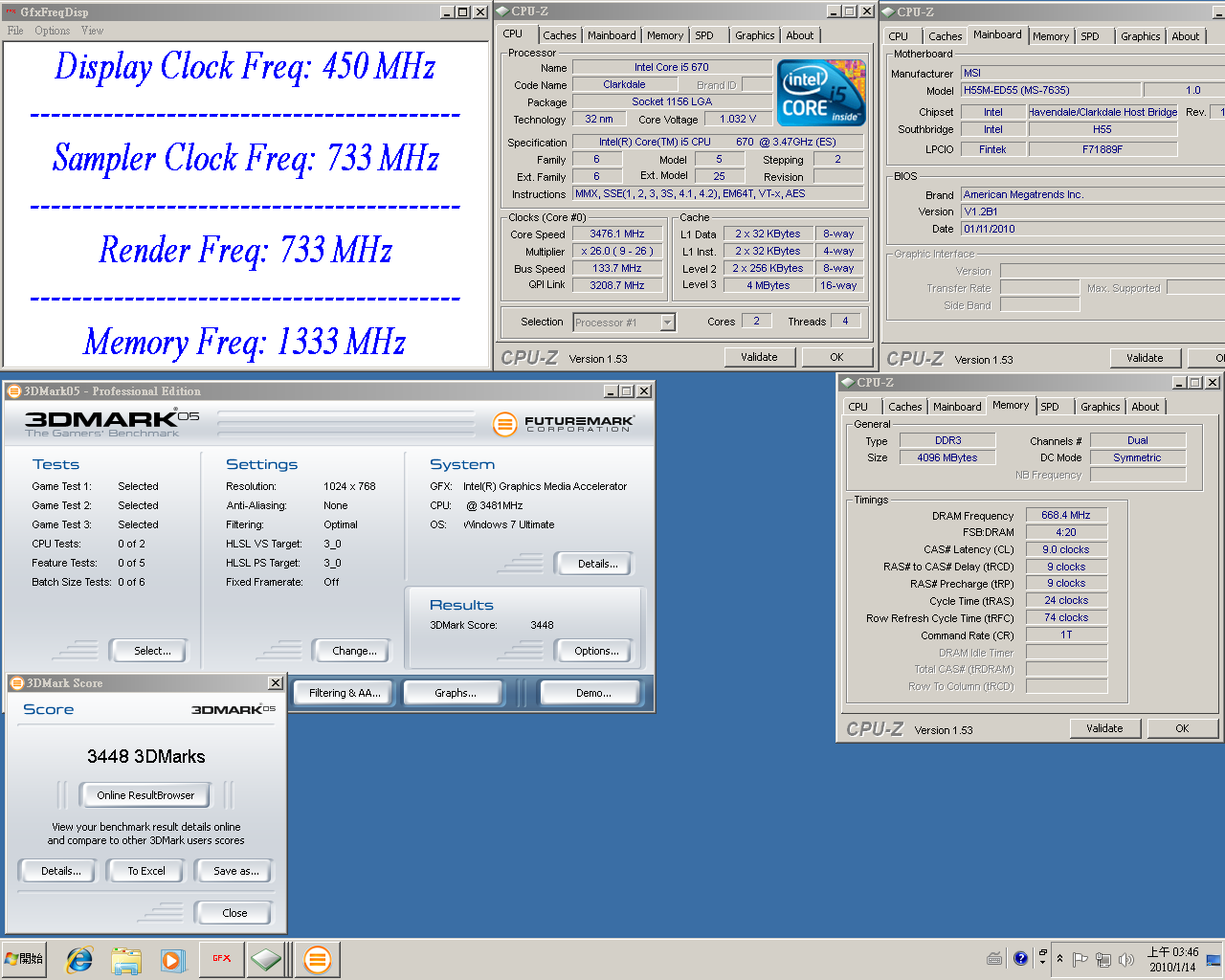Image resolution: width=1225 pixels, height=980 pixels.
Task: Click the Intel Core i5 inside logo
Action: 821,92
